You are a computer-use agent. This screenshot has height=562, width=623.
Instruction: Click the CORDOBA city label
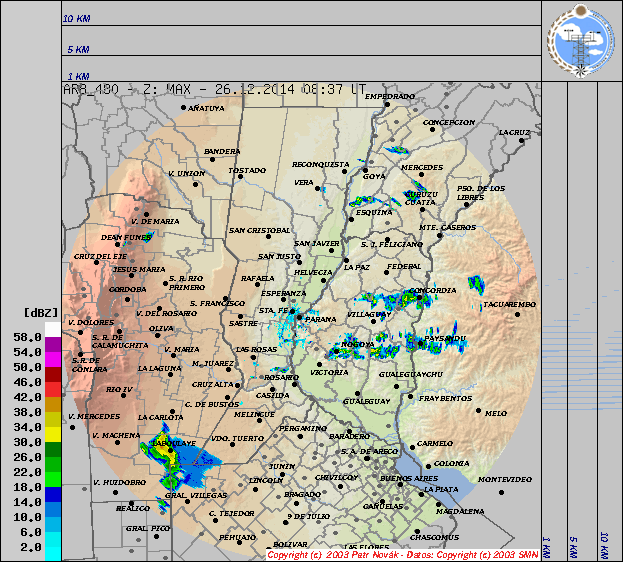point(128,290)
